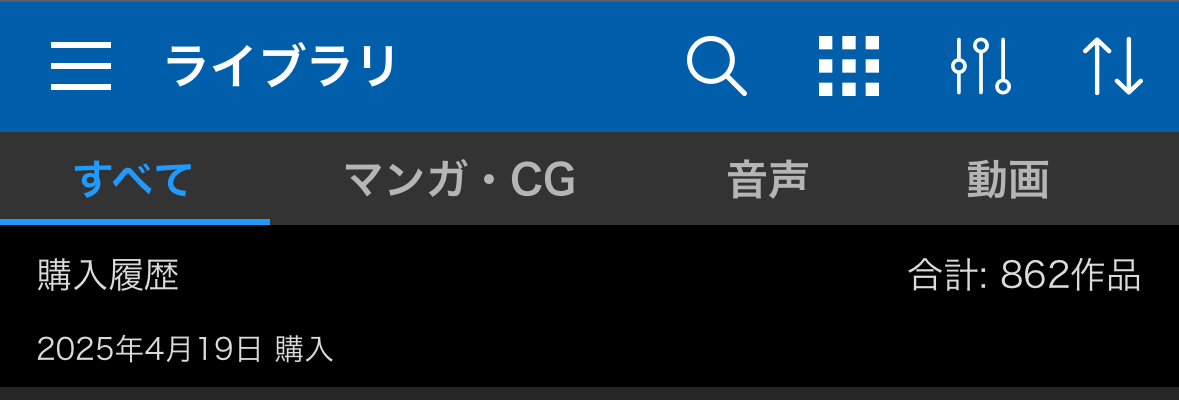The image size is (1179, 400).
Task: Switch to grid view with the tiles icon
Action: point(849,66)
